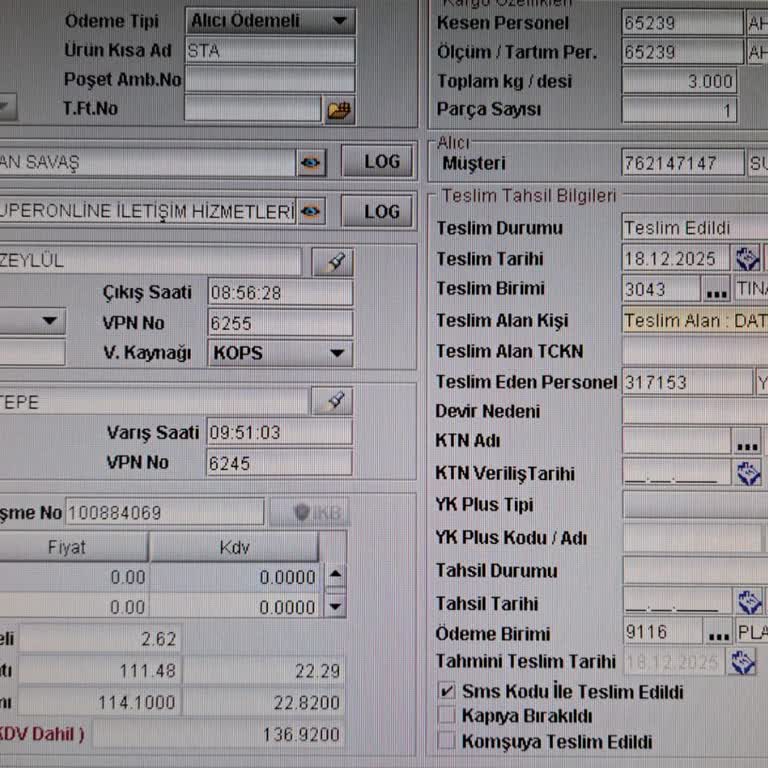
Task: Click Teslim Durumu field Teslim Edildi
Action: [x=695, y=228]
